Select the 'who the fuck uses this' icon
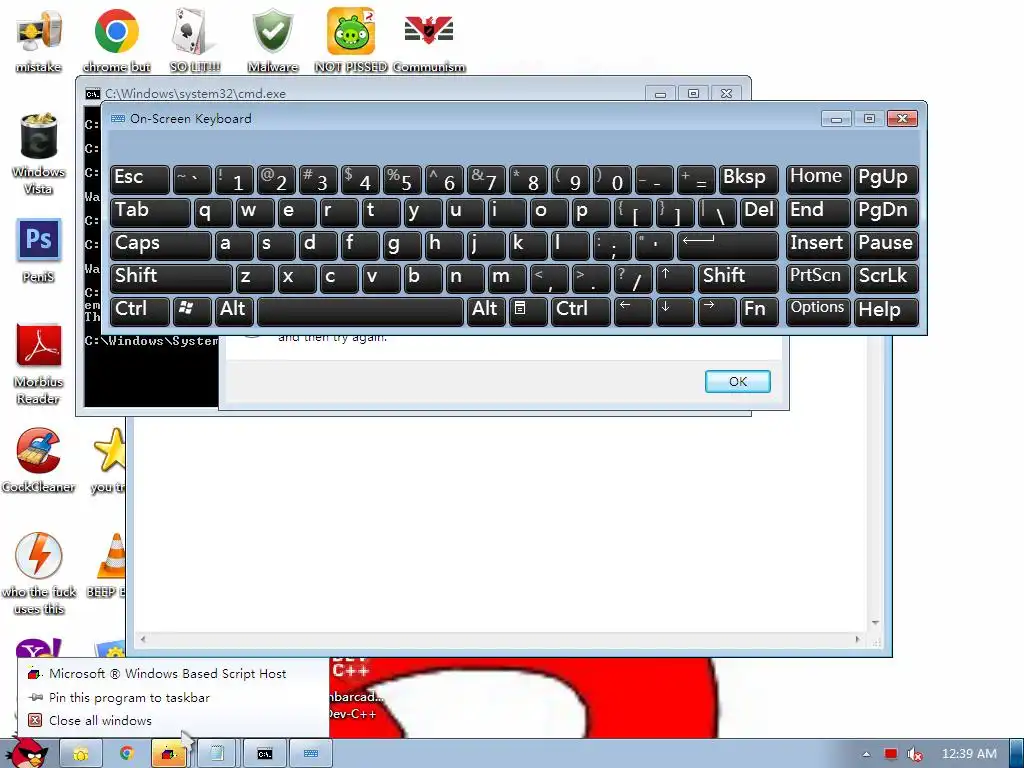1024x768 pixels. [39, 575]
